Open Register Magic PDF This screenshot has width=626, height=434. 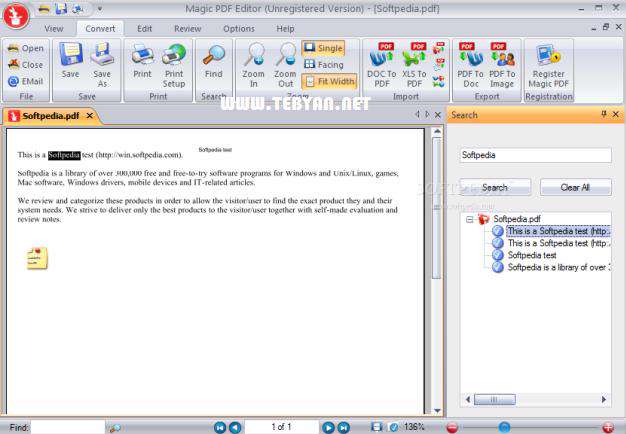coord(549,65)
